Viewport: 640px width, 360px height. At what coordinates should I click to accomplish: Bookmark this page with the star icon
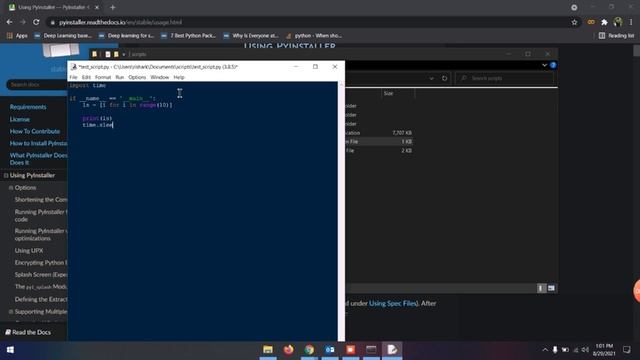574,22
